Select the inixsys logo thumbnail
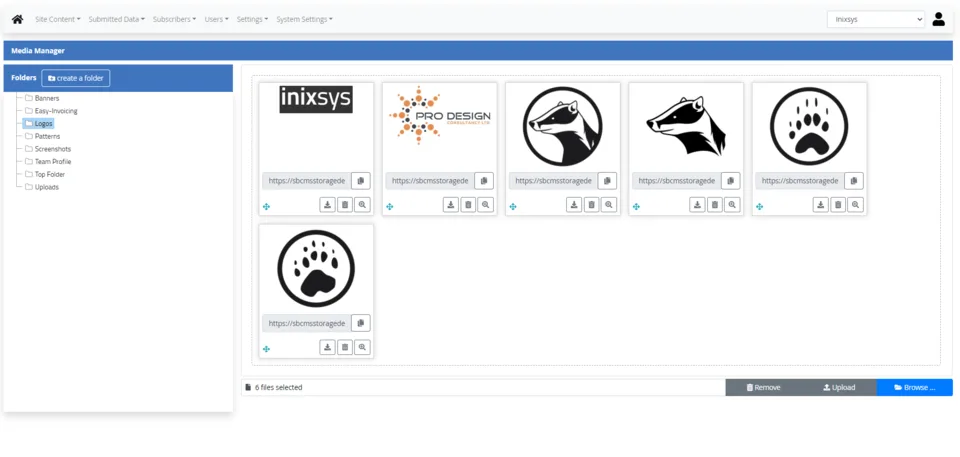 pyautogui.click(x=316, y=99)
